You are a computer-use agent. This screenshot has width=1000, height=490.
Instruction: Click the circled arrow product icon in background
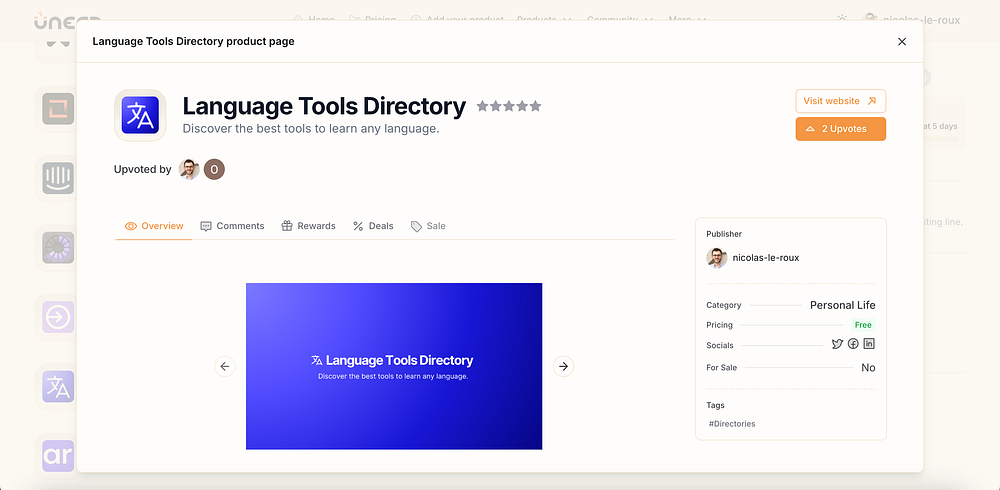58,317
